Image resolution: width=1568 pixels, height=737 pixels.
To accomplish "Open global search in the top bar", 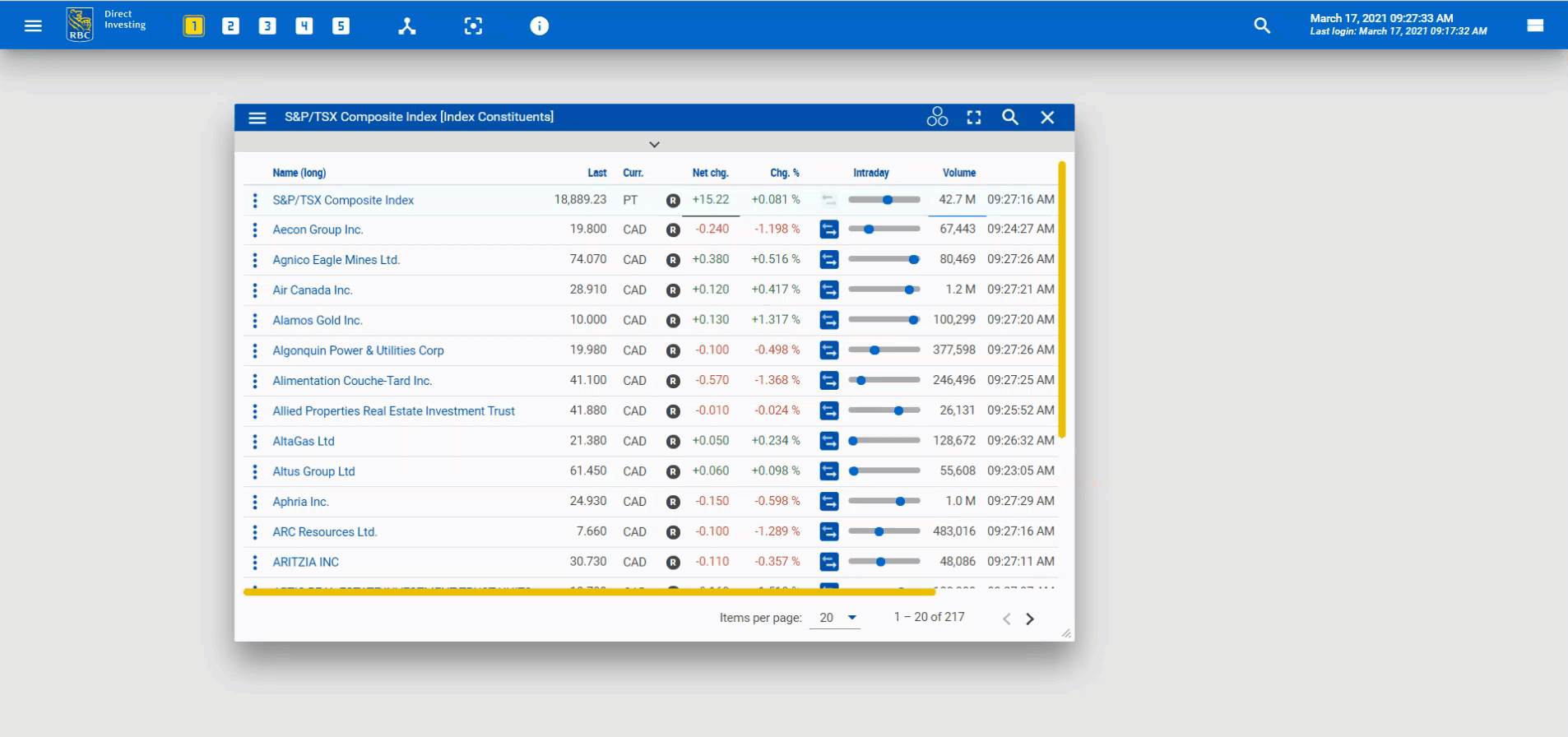I will pos(1262,25).
